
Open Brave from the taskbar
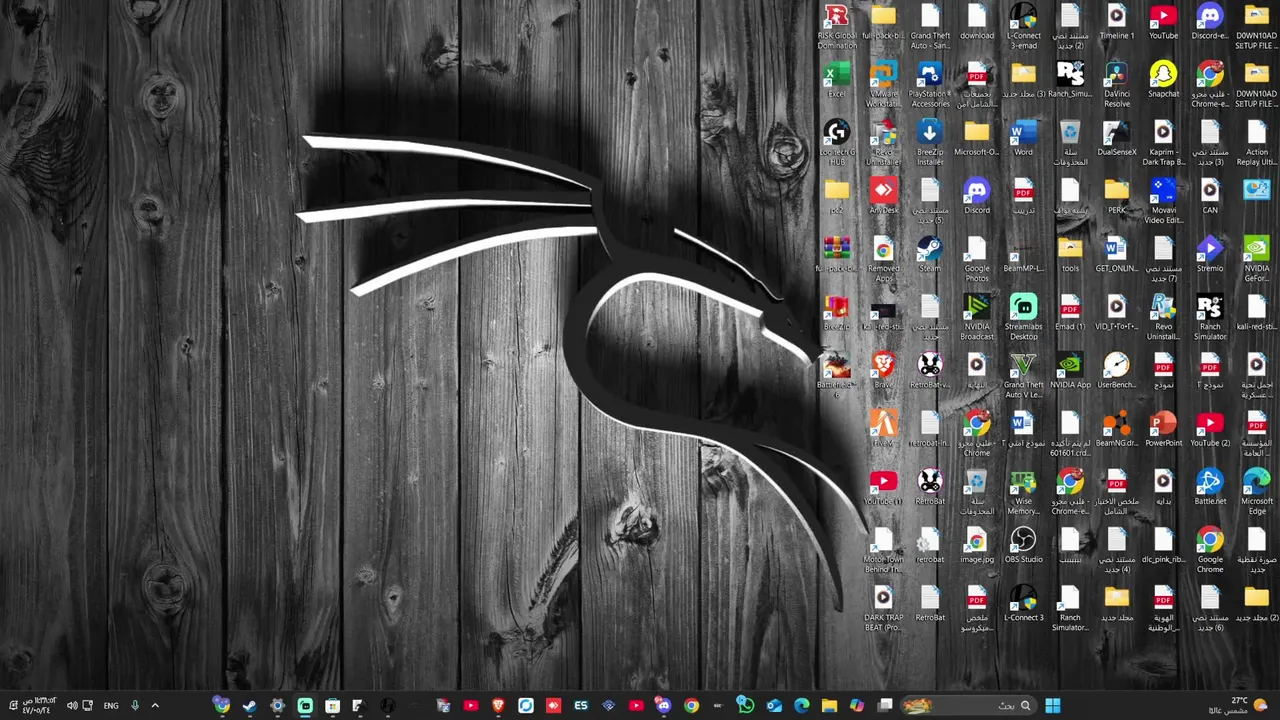[x=498, y=706]
